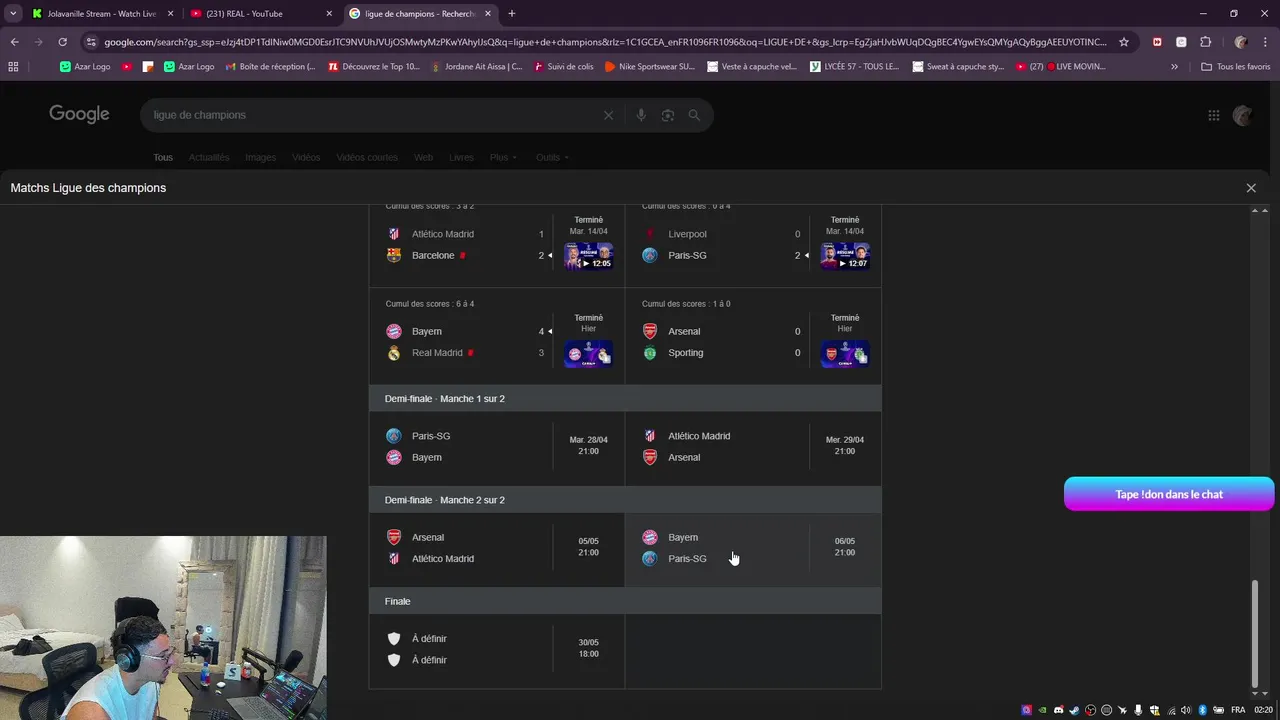Show more bookmarks with the double chevron
Viewport: 1280px width, 720px height.
pos(1174,67)
